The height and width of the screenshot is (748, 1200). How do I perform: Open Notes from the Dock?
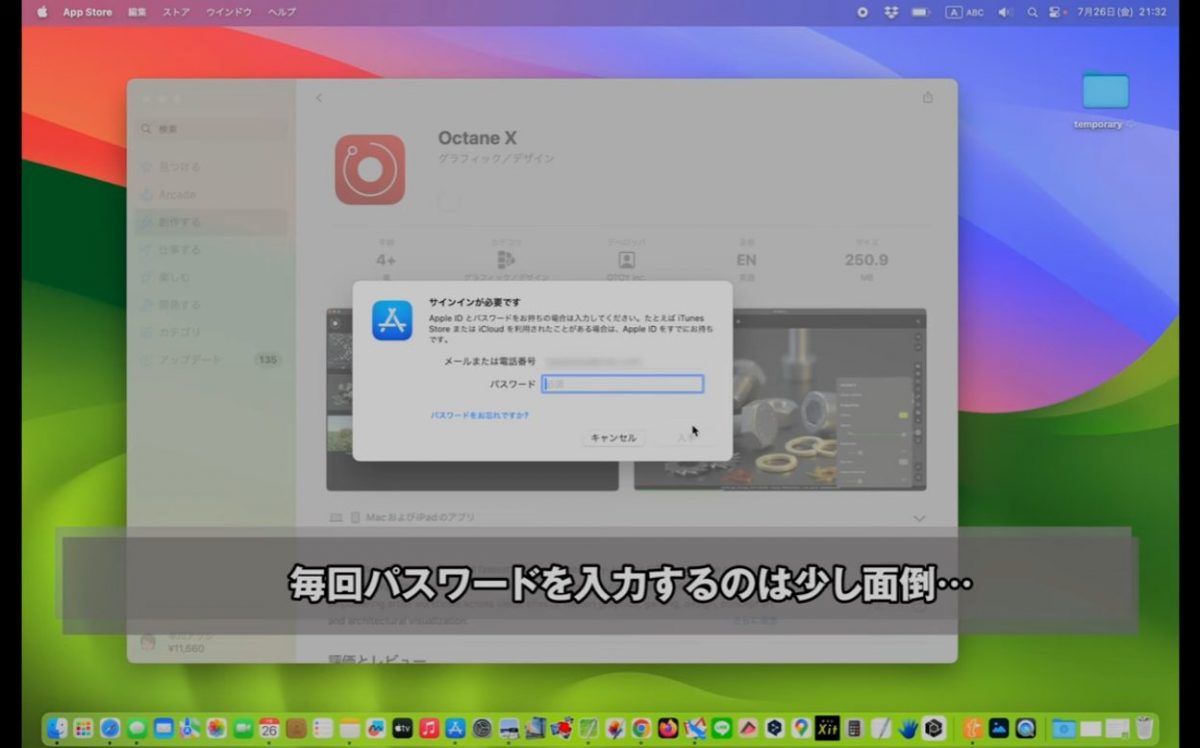pos(349,728)
